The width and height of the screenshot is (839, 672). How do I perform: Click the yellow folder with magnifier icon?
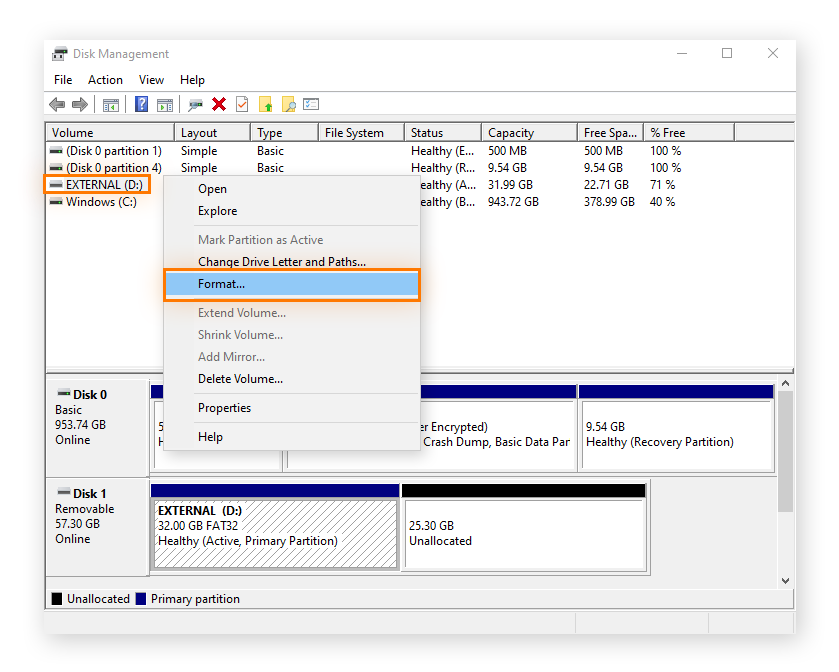pos(288,104)
